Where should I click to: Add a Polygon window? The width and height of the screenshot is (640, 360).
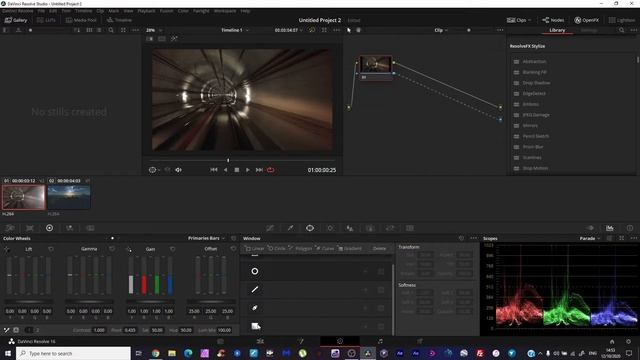(300, 248)
